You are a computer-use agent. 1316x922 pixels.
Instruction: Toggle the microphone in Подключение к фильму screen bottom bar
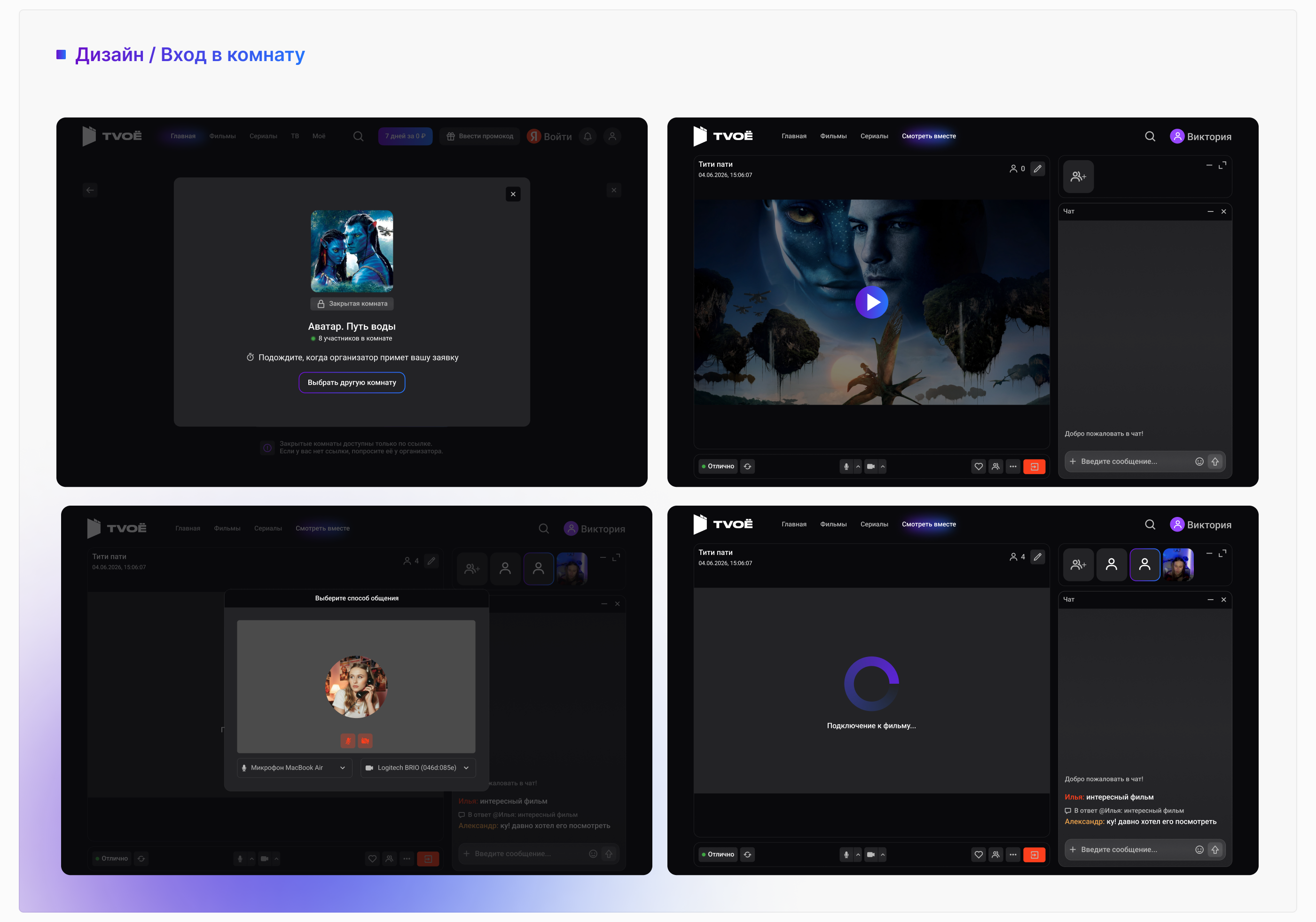(x=846, y=854)
